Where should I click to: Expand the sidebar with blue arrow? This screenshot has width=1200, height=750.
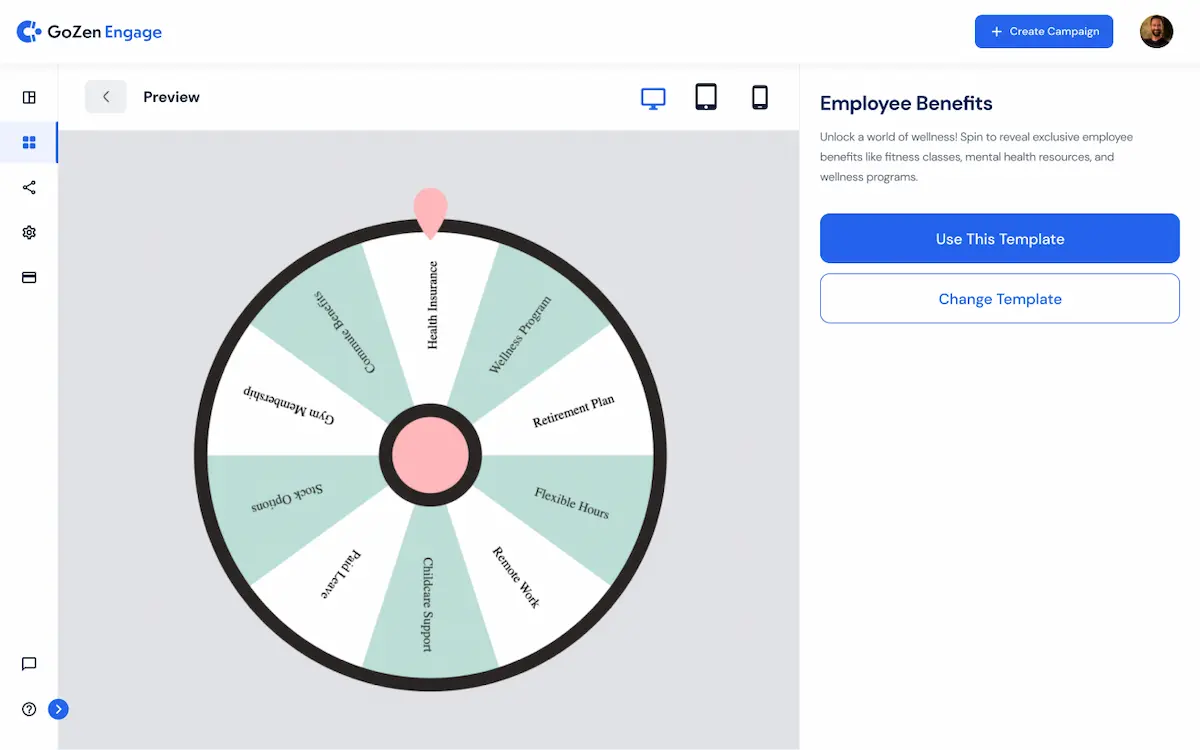coord(59,709)
